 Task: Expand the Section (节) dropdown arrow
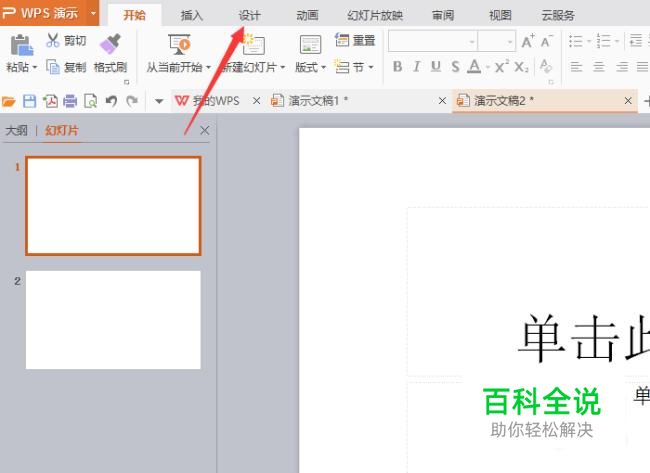(371, 67)
